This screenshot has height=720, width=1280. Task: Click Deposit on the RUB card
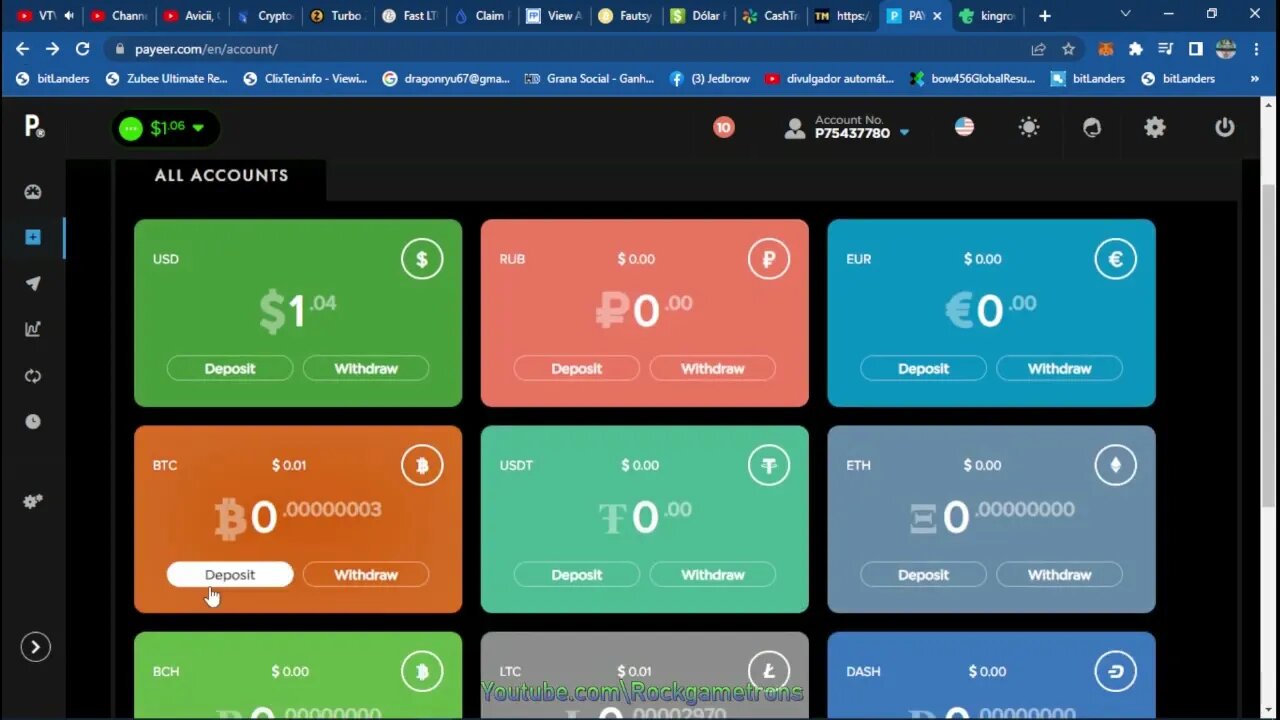[577, 368]
